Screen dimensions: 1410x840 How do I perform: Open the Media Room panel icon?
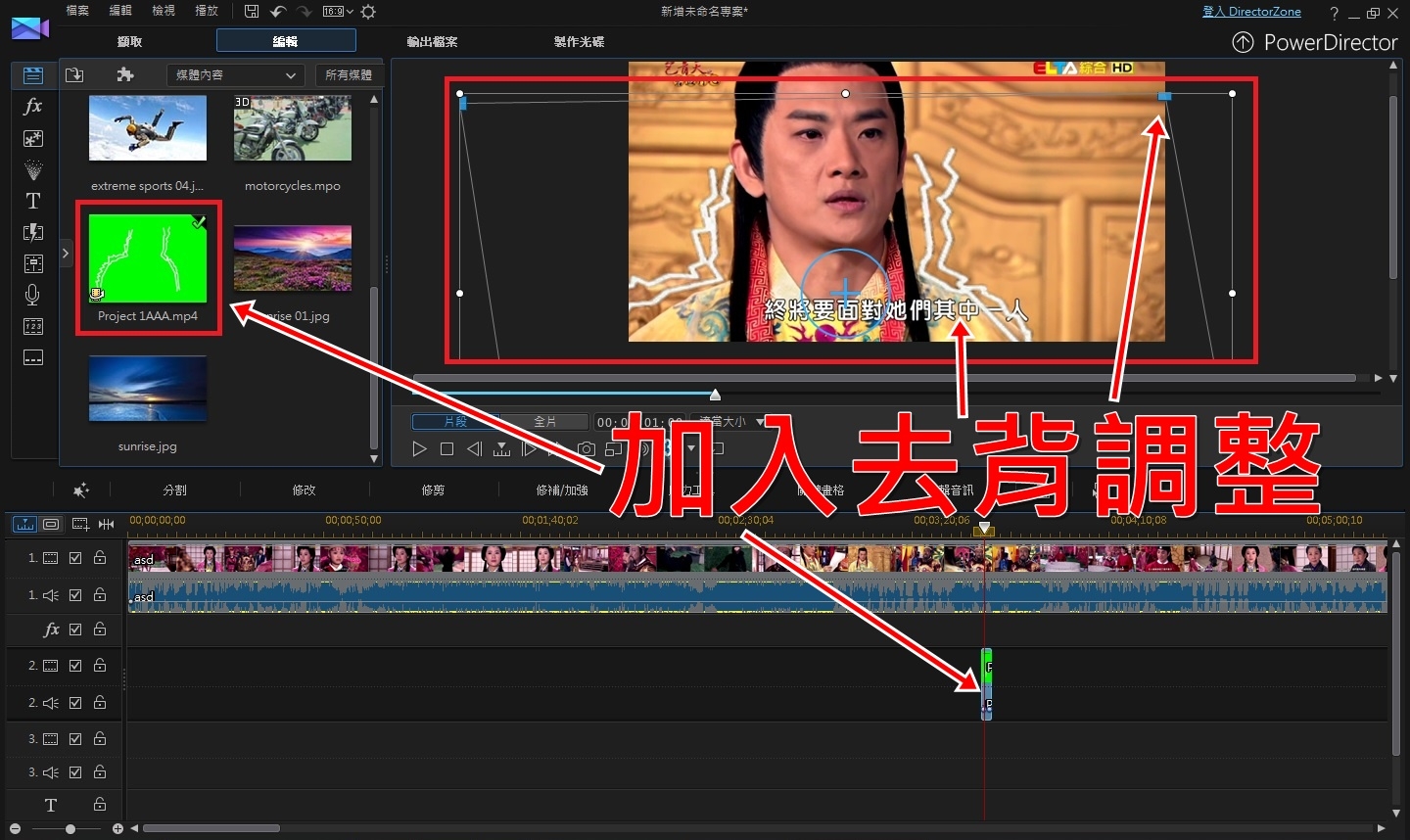pos(33,75)
